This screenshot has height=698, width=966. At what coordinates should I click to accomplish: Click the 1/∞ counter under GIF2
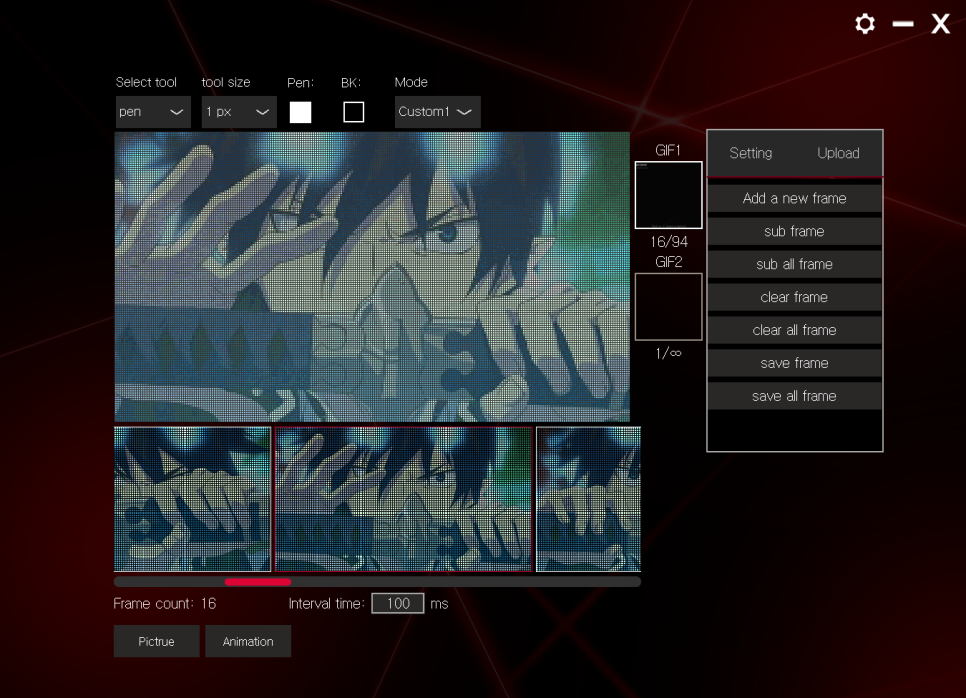pos(668,353)
